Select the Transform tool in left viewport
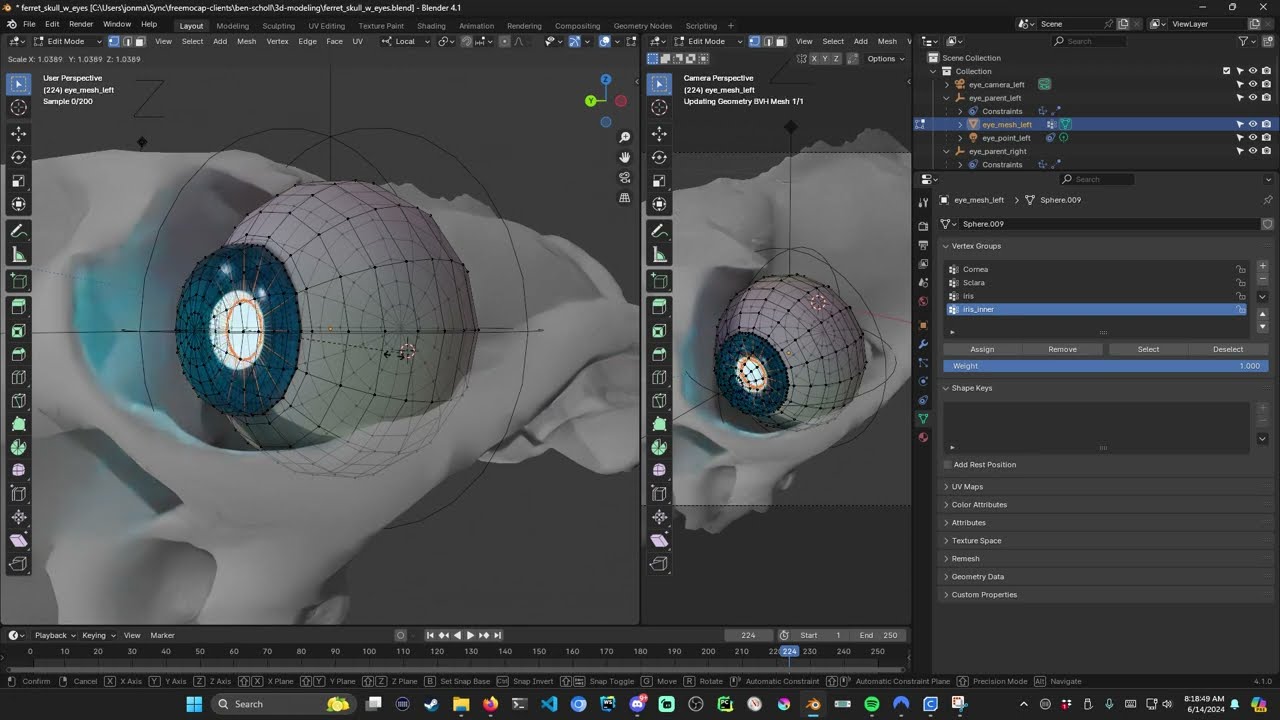The height and width of the screenshot is (720, 1280). tap(19, 204)
